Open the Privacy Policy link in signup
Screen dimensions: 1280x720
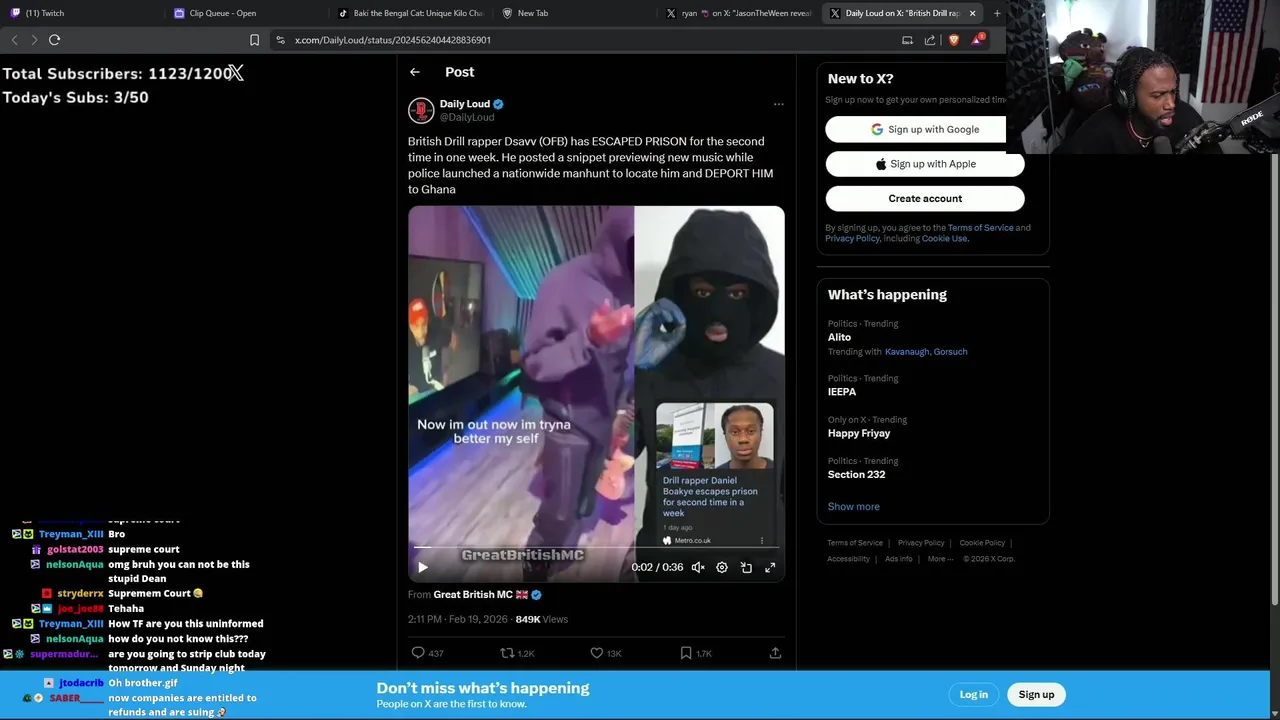click(852, 238)
